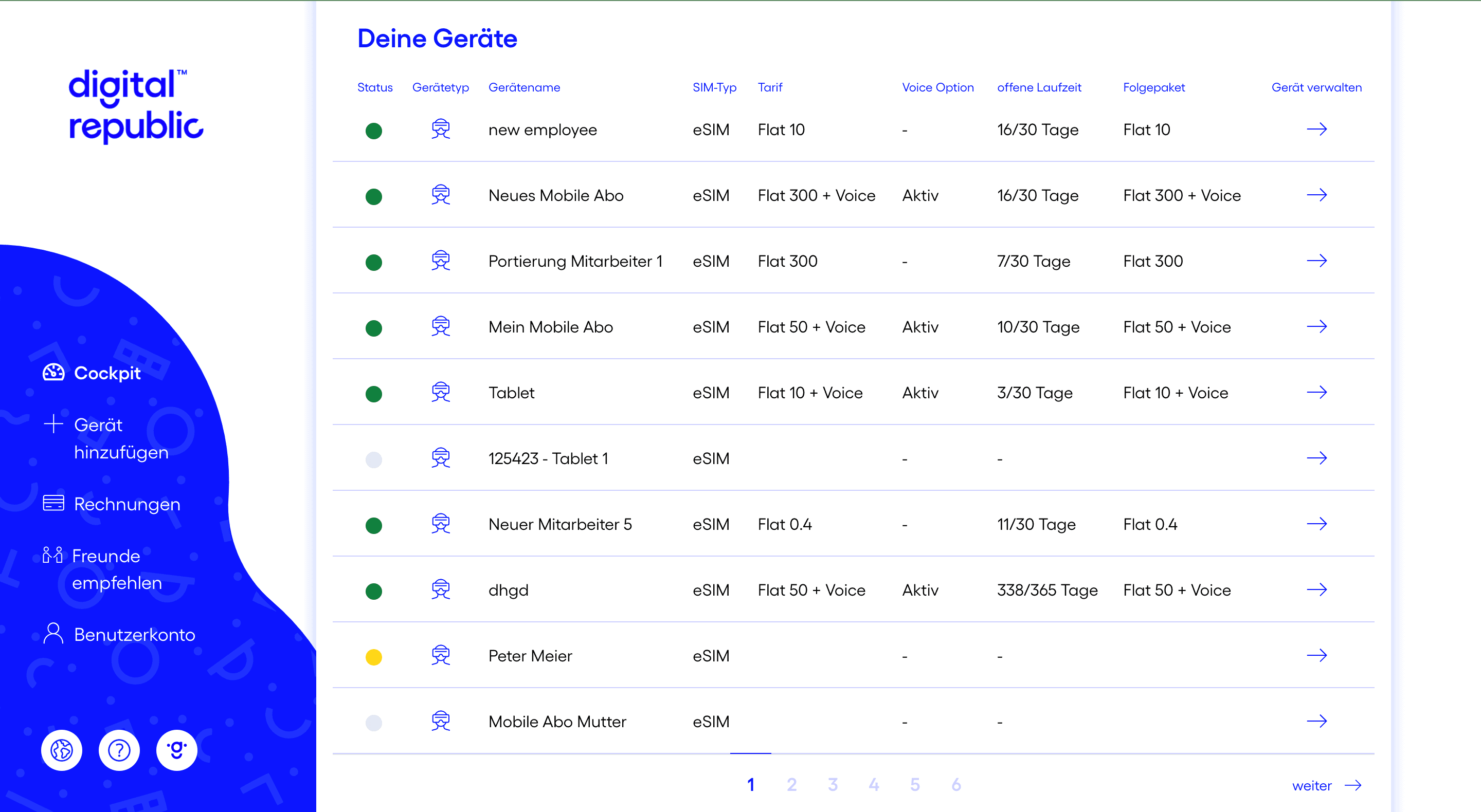The image size is (1481, 812).
Task: Click manage arrow for dhgd device
Action: pyautogui.click(x=1316, y=589)
